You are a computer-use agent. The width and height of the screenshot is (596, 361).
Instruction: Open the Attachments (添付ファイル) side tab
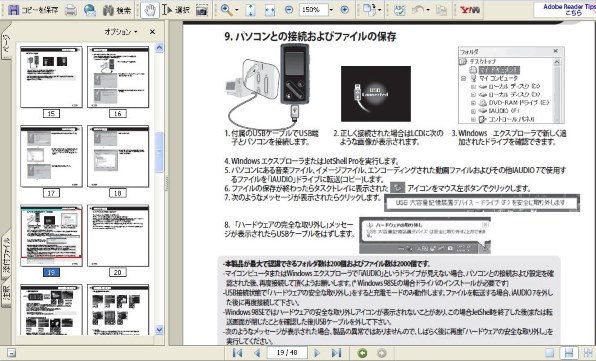[6, 256]
